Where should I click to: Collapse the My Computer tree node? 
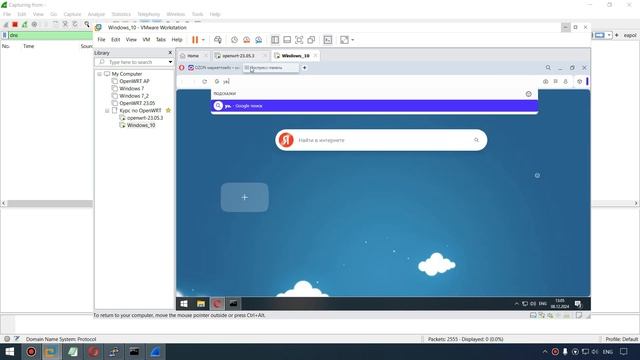pyautogui.click(x=100, y=74)
